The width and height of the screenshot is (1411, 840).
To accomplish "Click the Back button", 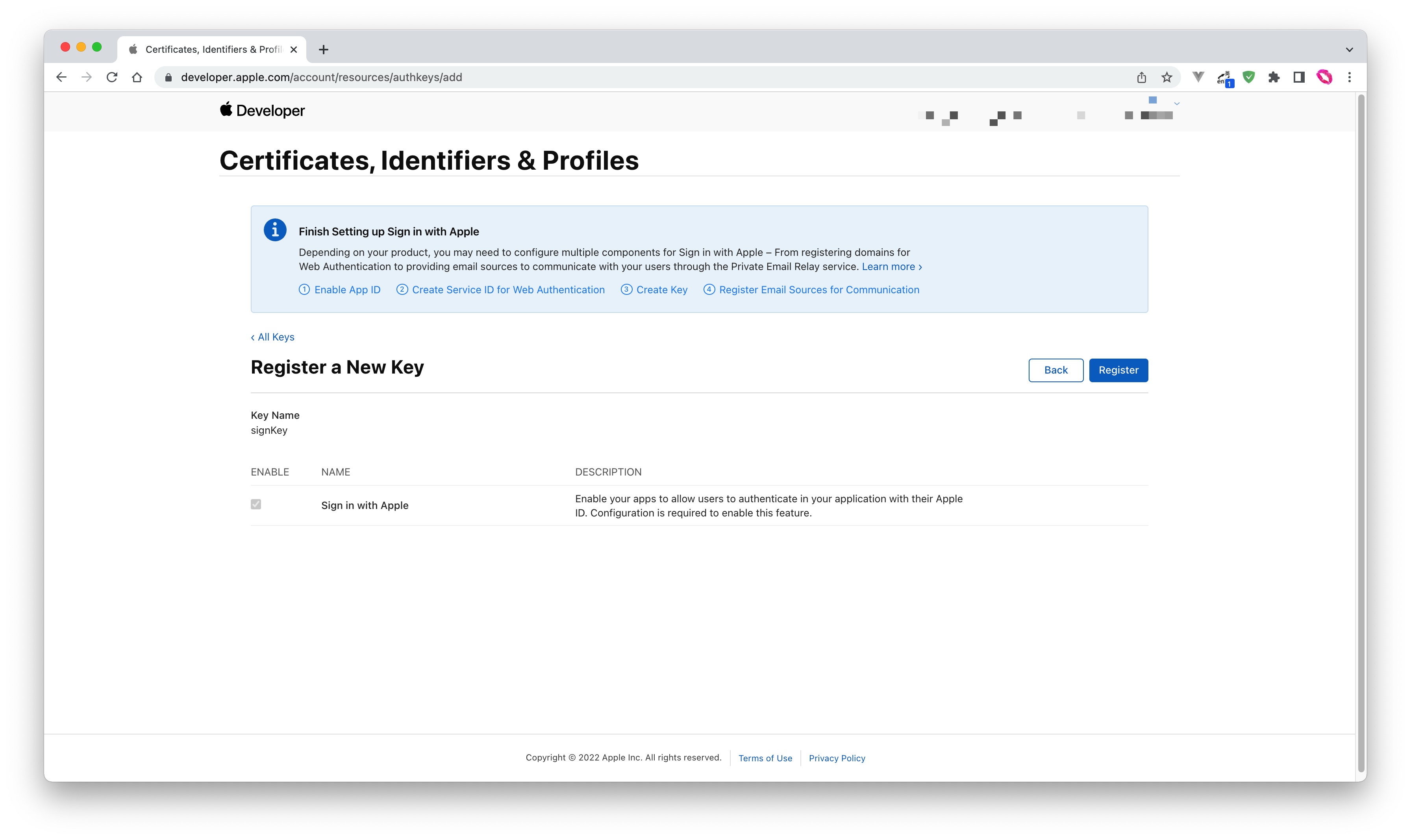I will tap(1055, 370).
